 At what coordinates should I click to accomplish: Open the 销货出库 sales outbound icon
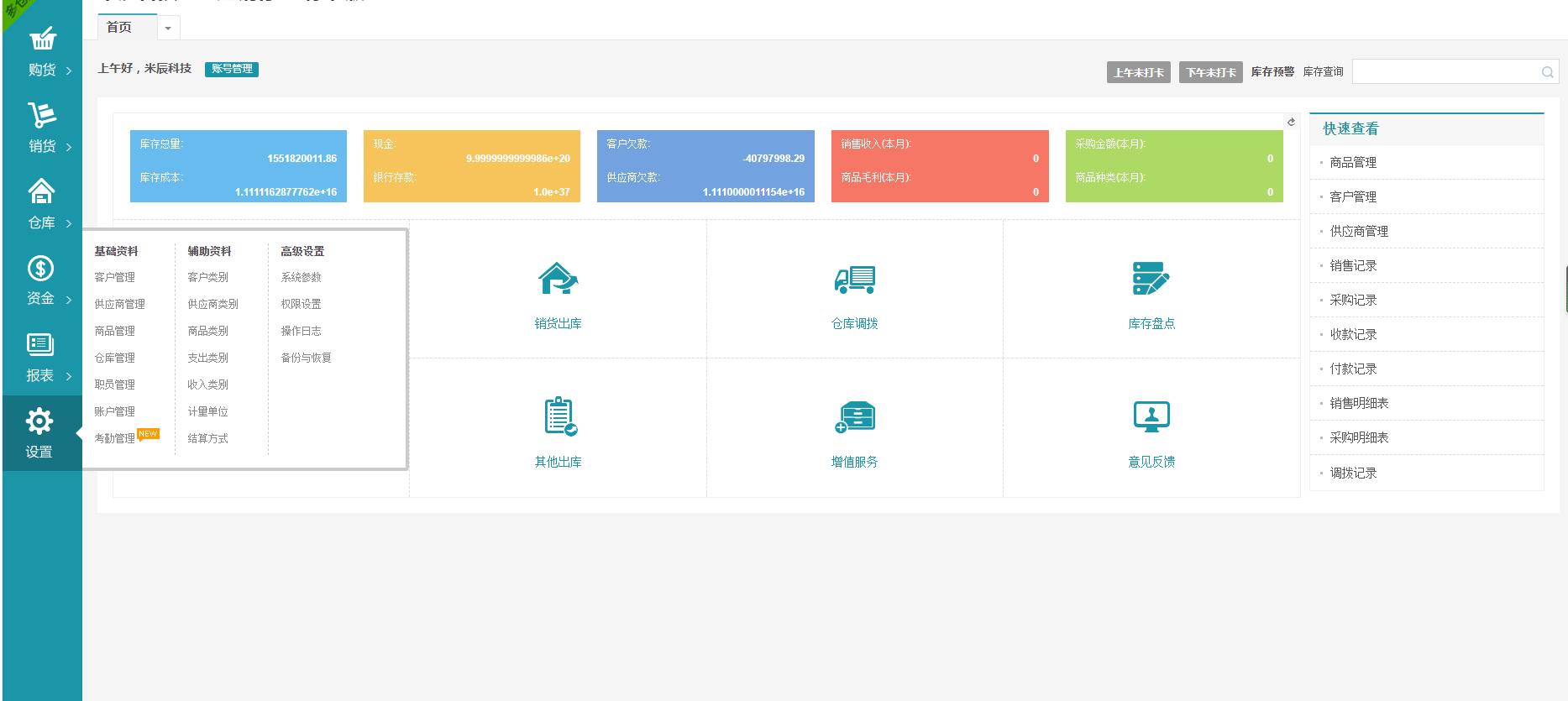click(x=558, y=279)
